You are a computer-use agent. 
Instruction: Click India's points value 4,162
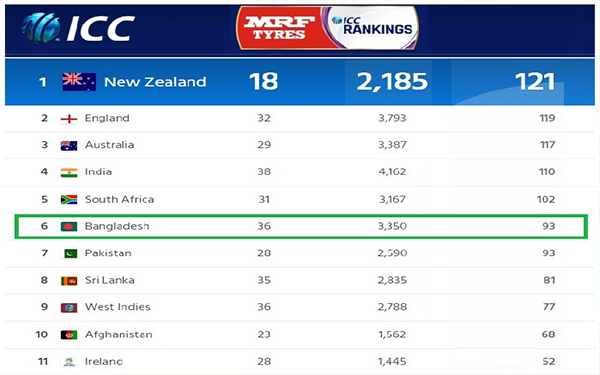coord(392,171)
